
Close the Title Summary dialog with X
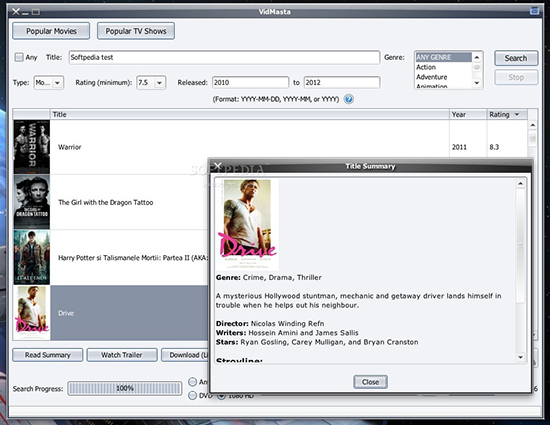point(218,166)
